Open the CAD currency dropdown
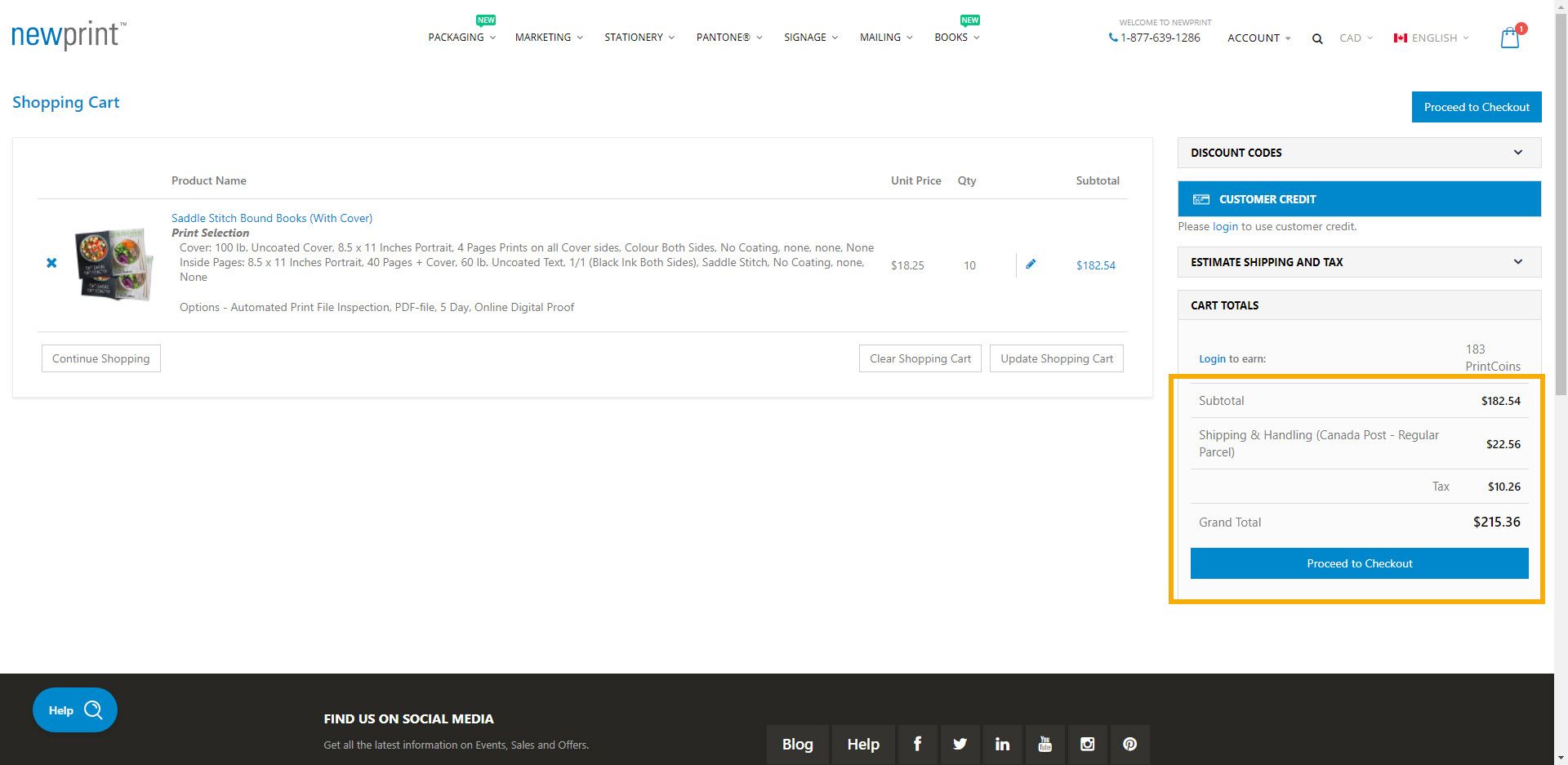The image size is (1568, 765). tap(1354, 38)
